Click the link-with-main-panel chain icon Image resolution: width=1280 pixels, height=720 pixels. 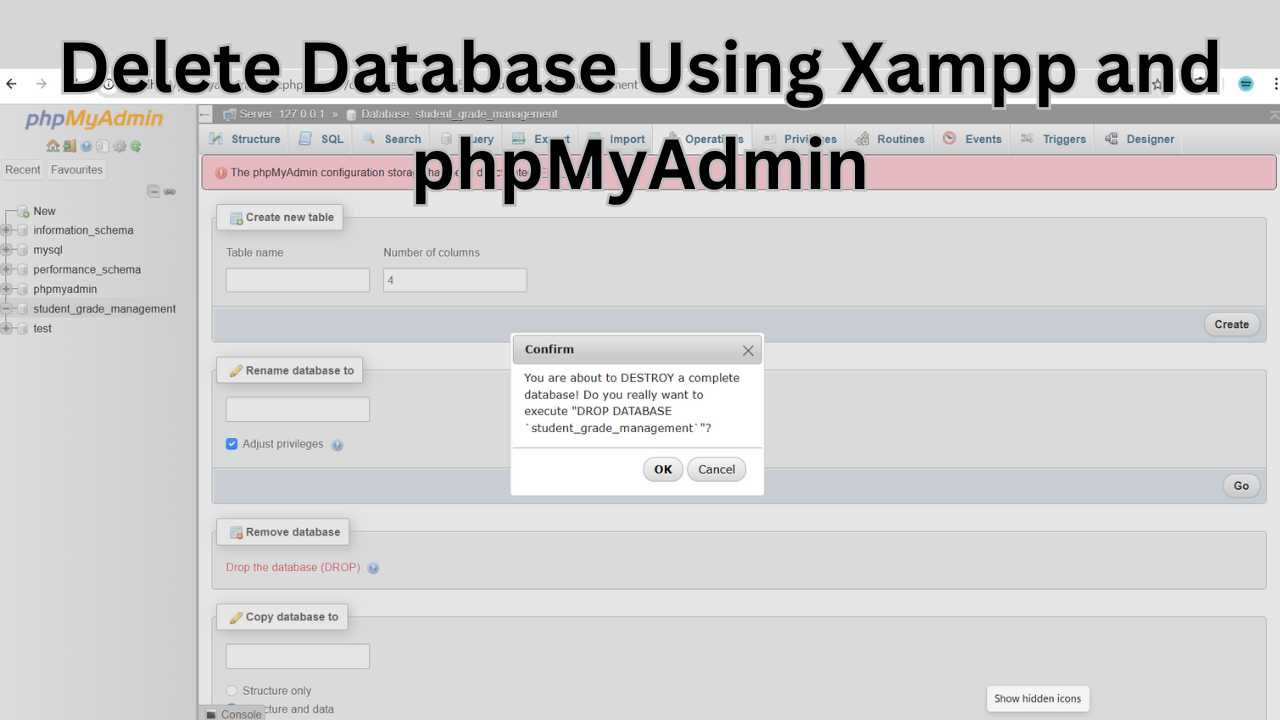pyautogui.click(x=170, y=191)
